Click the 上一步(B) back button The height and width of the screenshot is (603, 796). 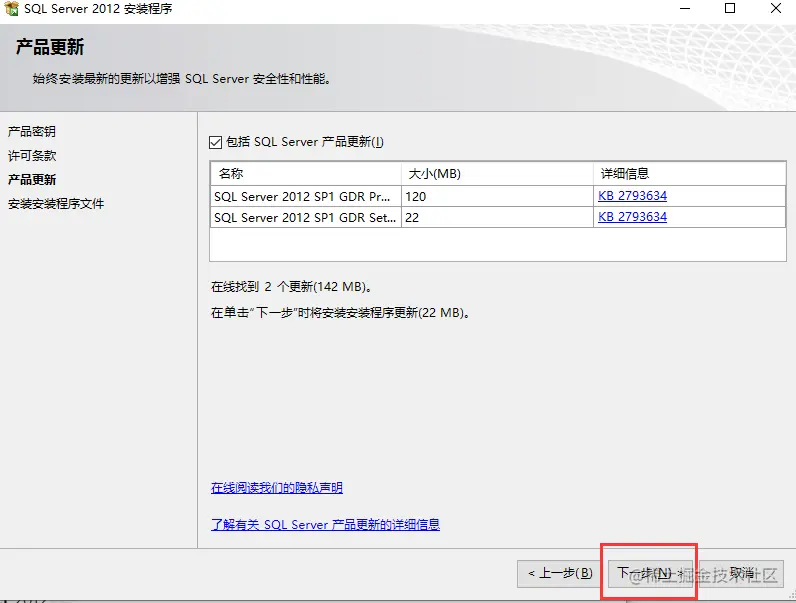[560, 574]
